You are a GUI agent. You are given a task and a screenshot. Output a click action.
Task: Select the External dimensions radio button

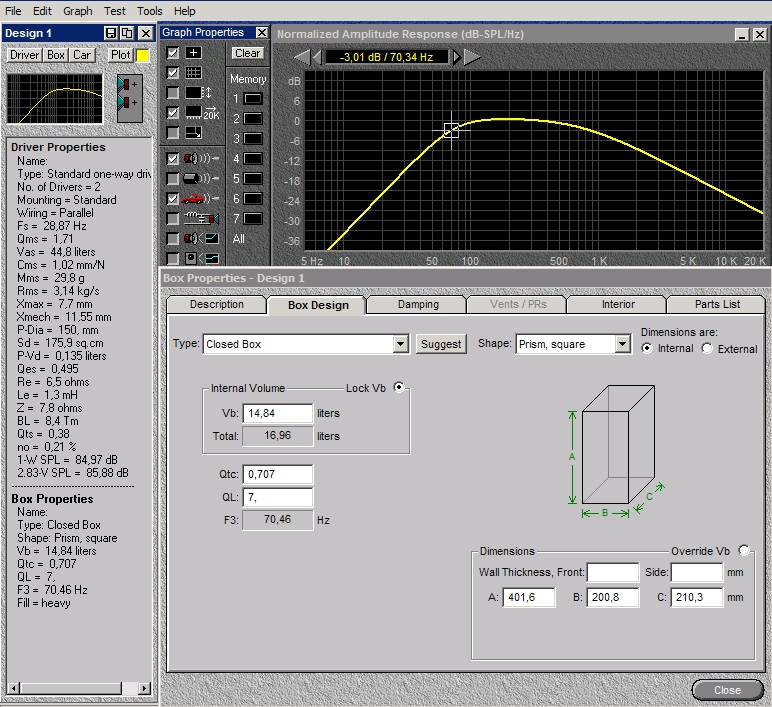[708, 349]
